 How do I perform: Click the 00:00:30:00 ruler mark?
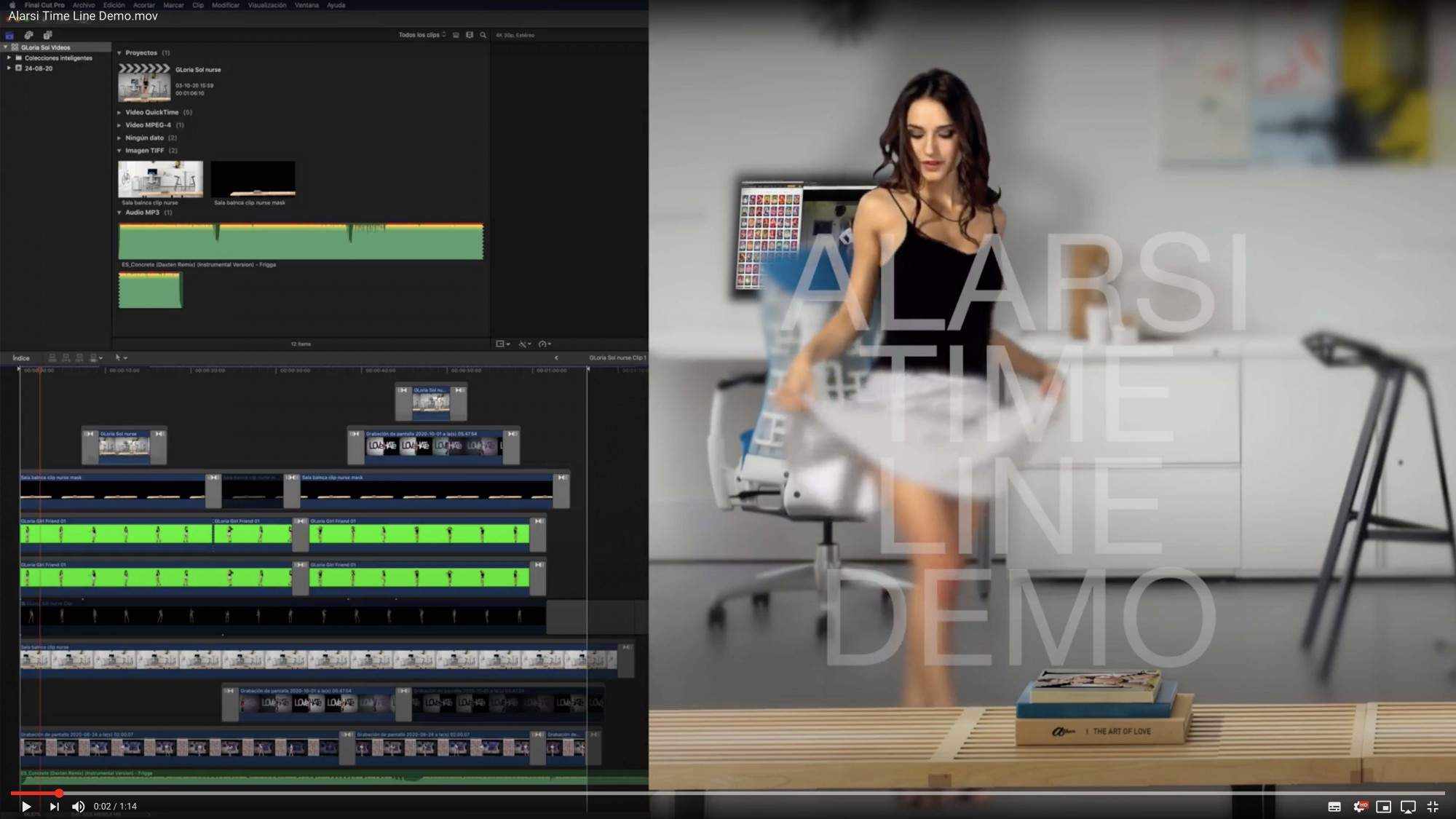295,371
